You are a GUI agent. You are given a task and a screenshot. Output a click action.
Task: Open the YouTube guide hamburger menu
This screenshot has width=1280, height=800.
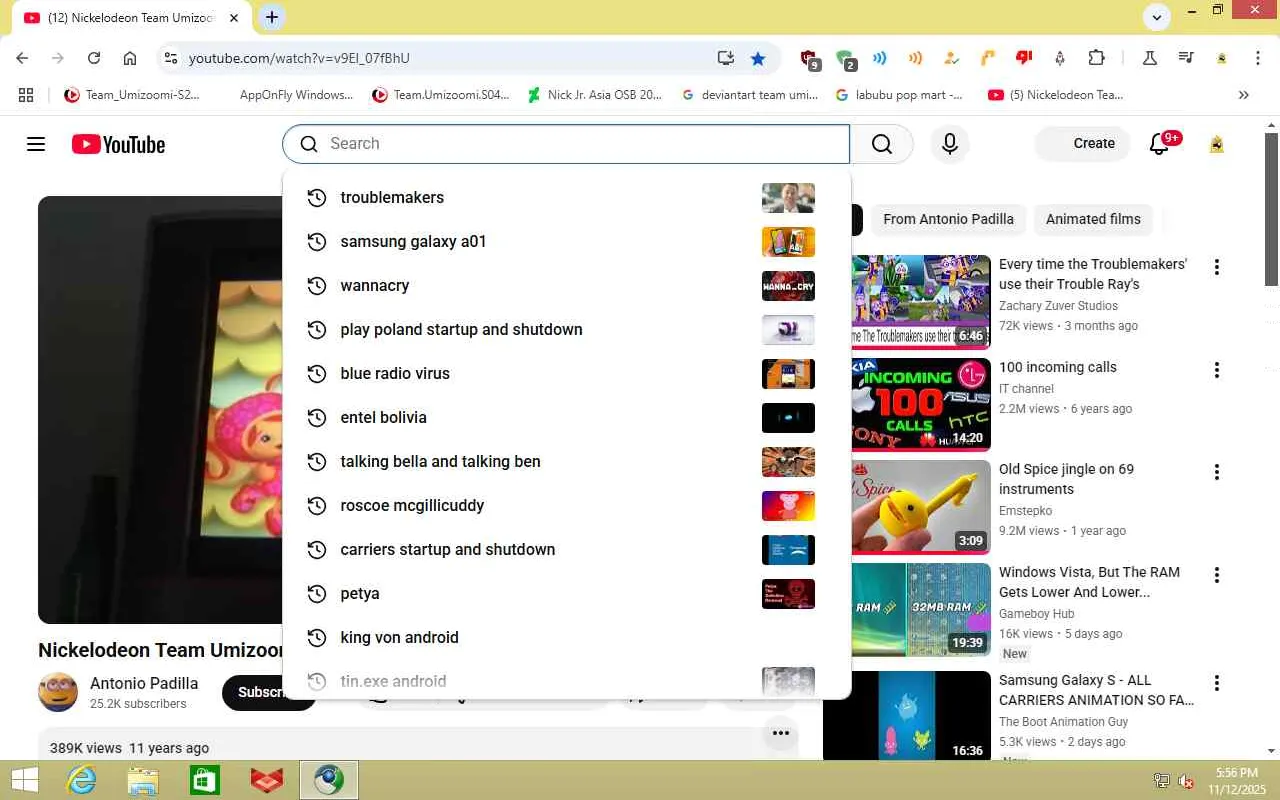[36, 144]
